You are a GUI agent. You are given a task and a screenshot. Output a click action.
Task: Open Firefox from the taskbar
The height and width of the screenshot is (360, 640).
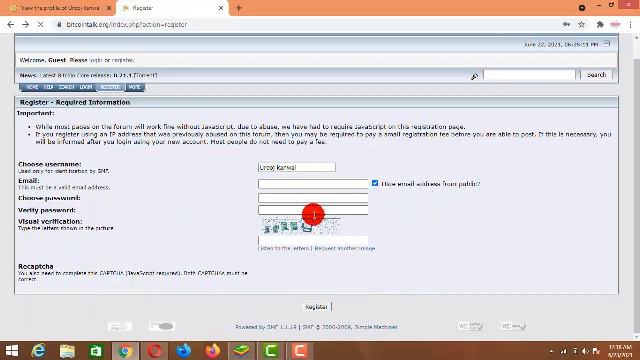(x=212, y=351)
